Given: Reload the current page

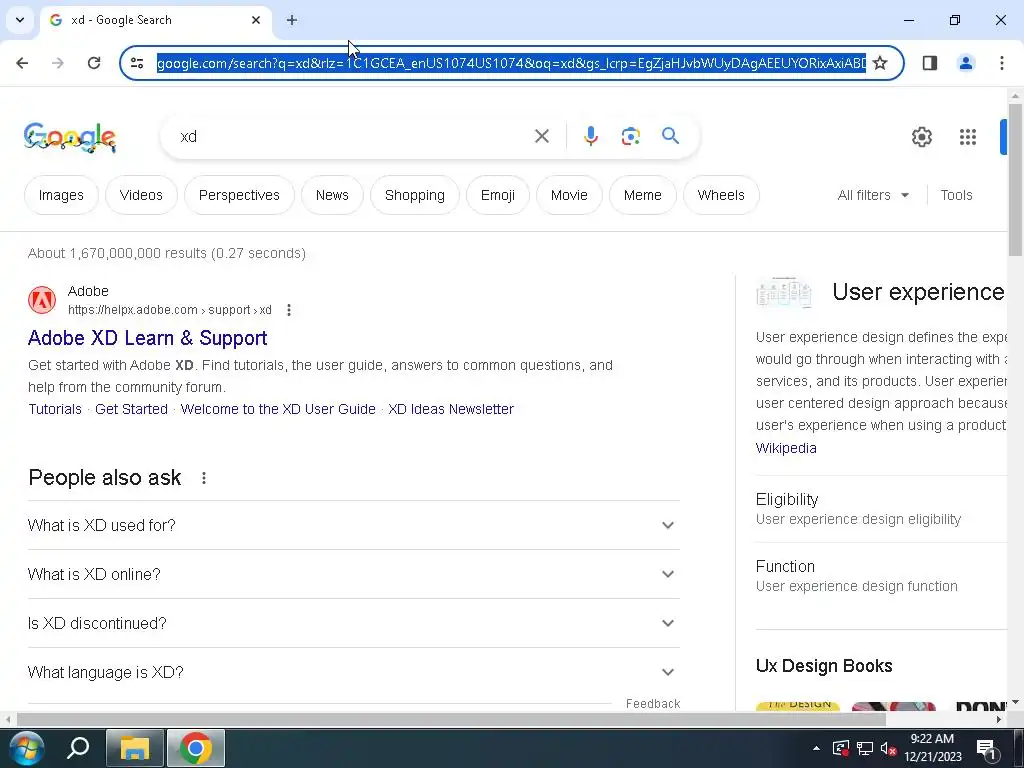Looking at the screenshot, I should pos(94,63).
